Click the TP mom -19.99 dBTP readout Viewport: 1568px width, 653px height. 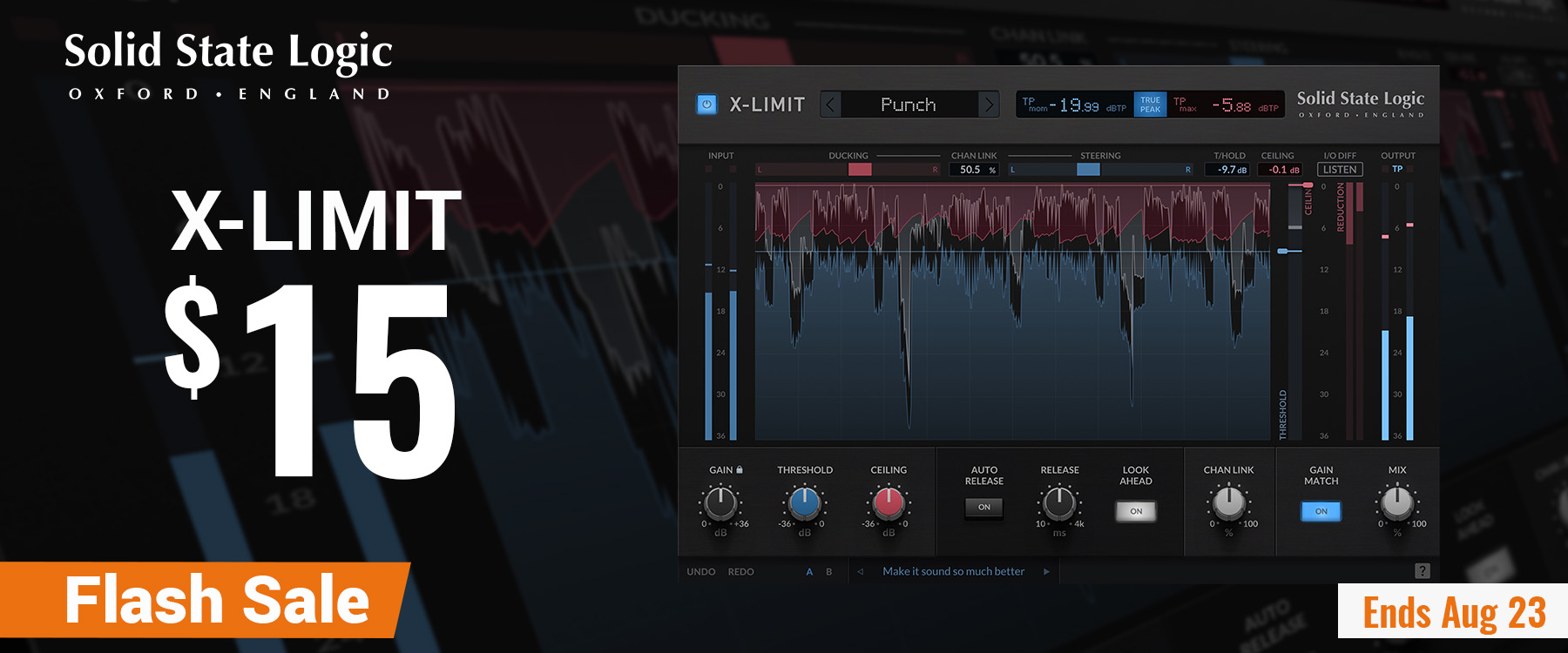click(x=1075, y=105)
